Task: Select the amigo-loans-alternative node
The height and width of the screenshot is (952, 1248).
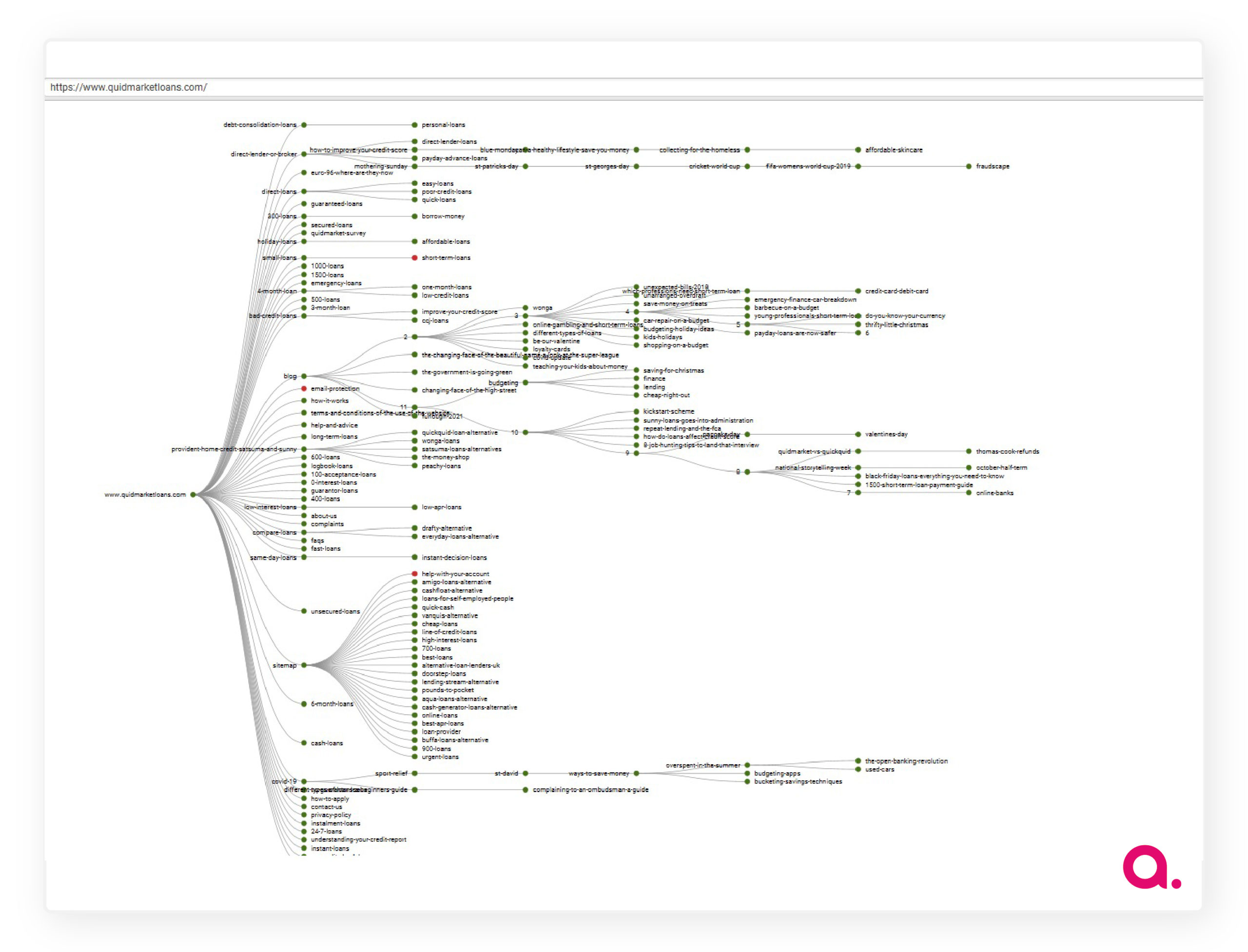Action: point(414,583)
